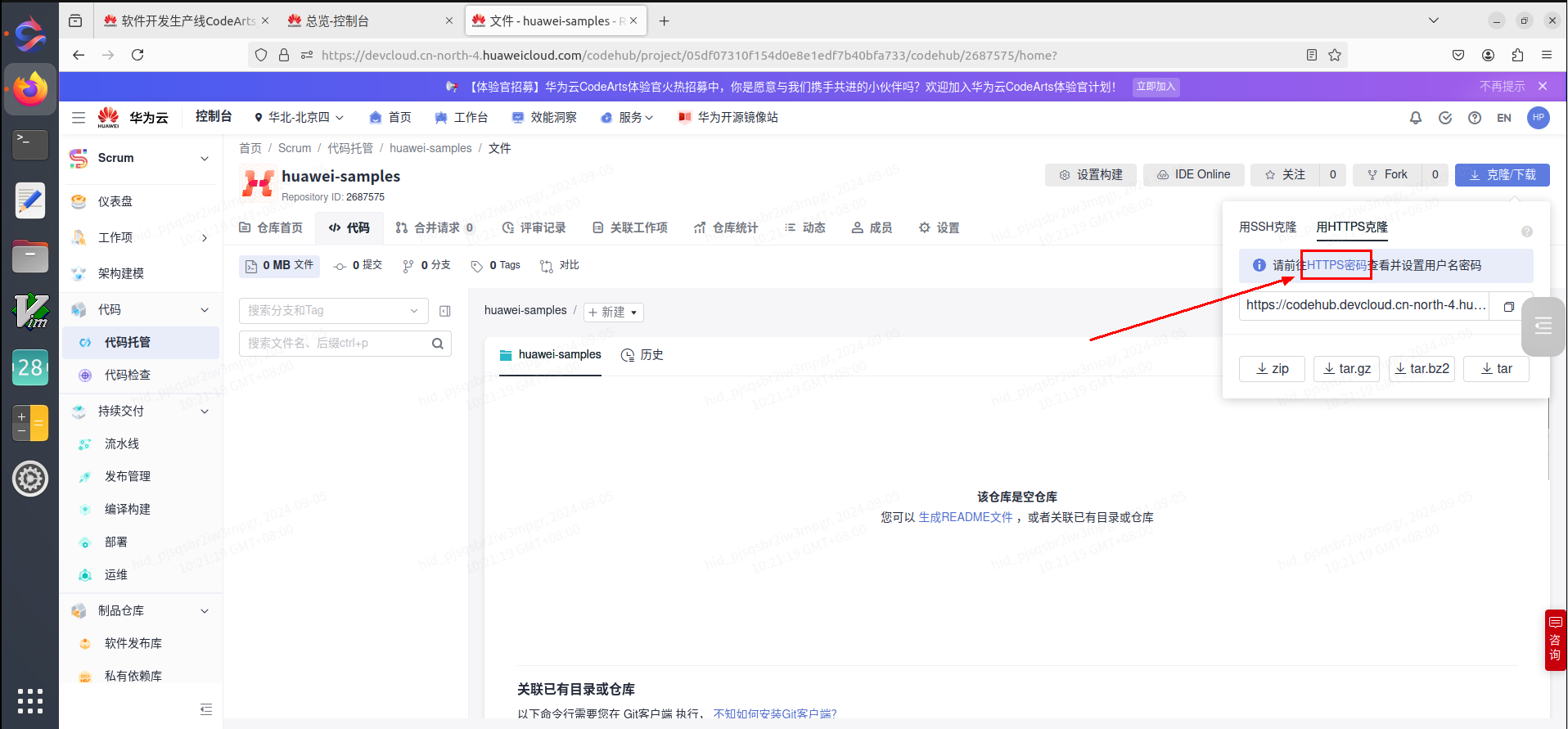Collapse the left sidebar with bottom icon

pos(206,709)
